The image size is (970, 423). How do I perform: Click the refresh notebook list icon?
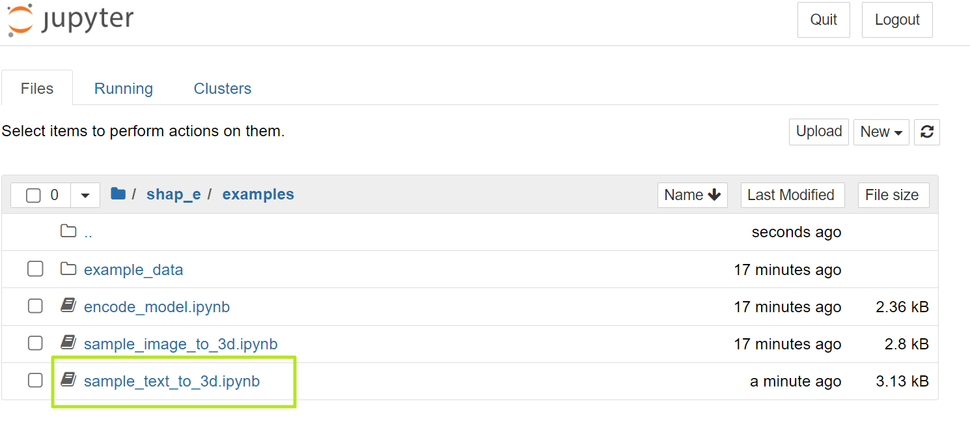928,132
